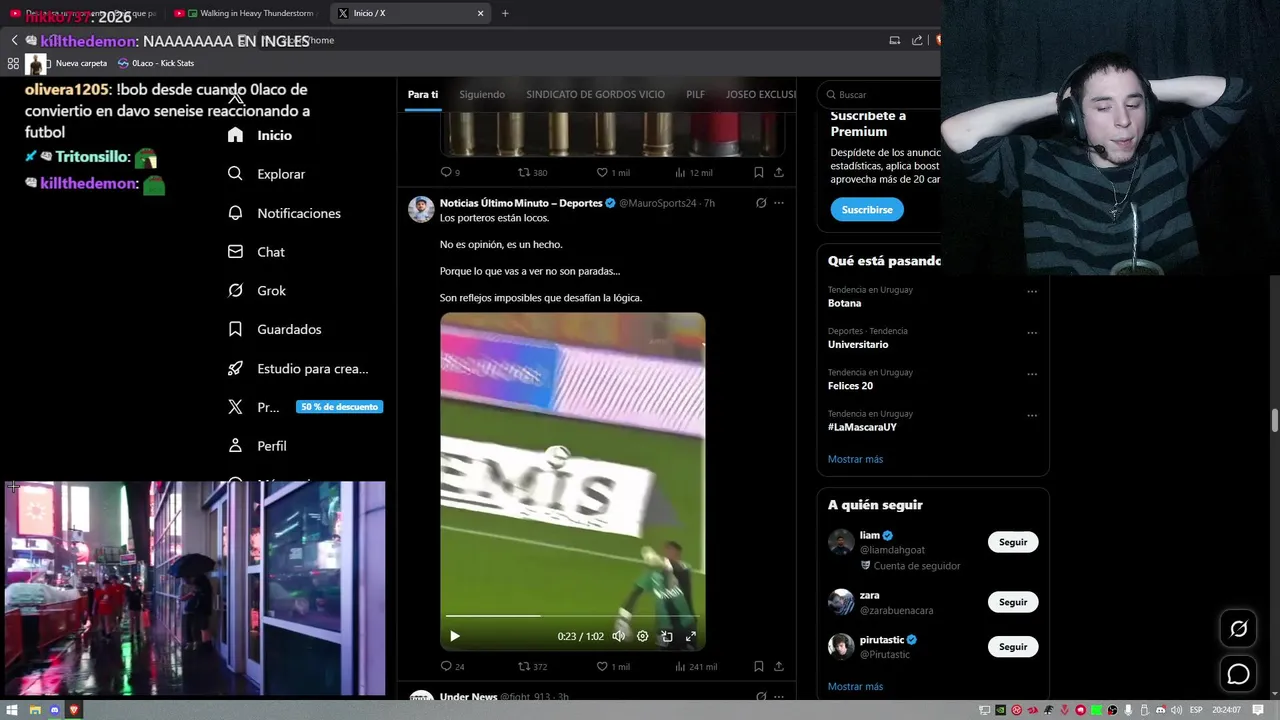Click the taskbar clock showing 20:24:07
Image resolution: width=1280 pixels, height=720 pixels.
coord(1226,710)
